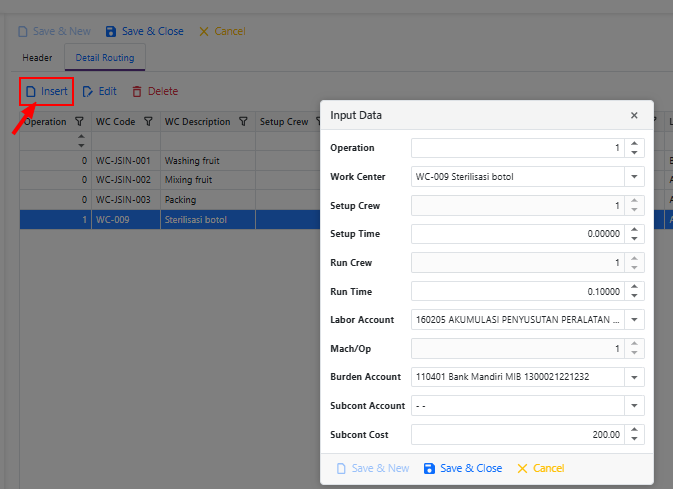673x489 pixels.
Task: Click Save & Close in the top toolbar
Action: point(145,31)
